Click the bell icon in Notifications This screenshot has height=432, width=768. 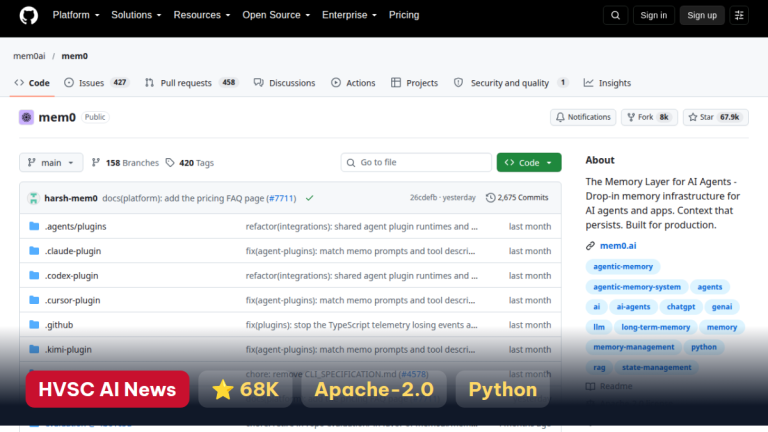pyautogui.click(x=560, y=117)
